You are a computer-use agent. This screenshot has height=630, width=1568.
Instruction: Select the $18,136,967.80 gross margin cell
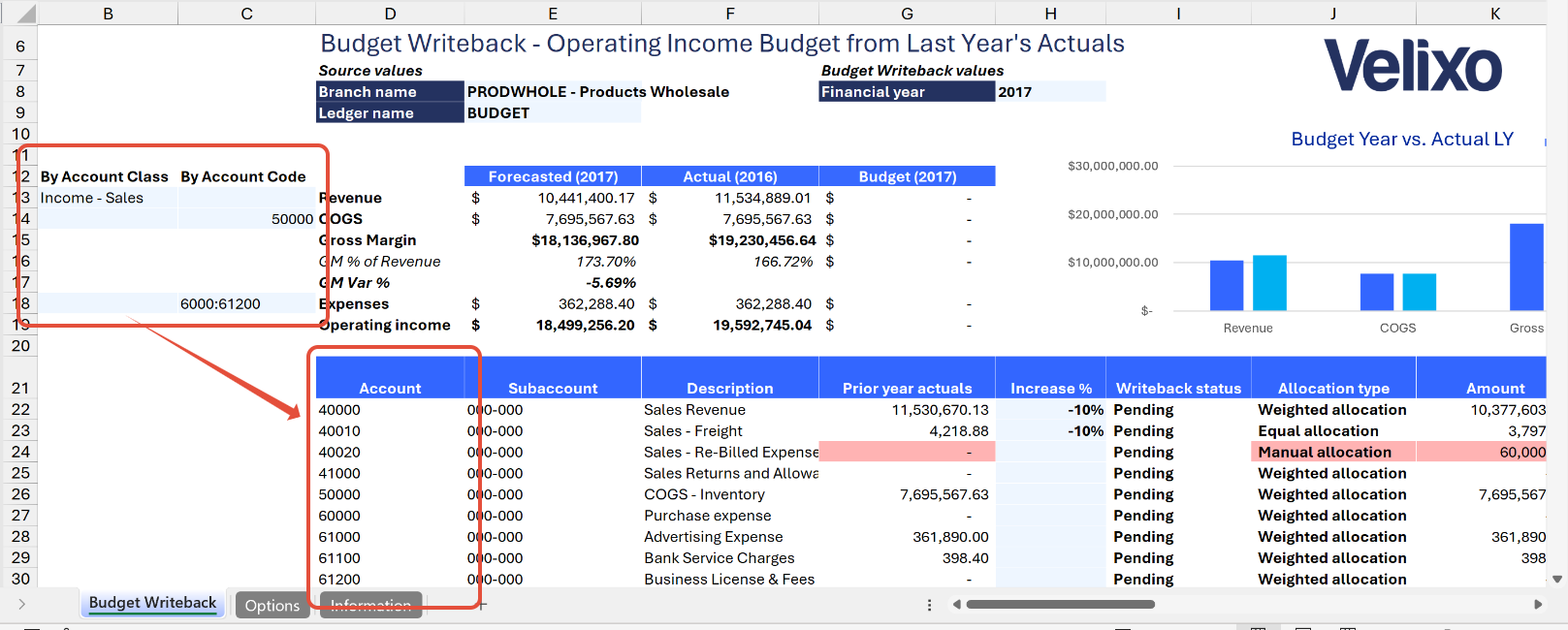point(553,240)
